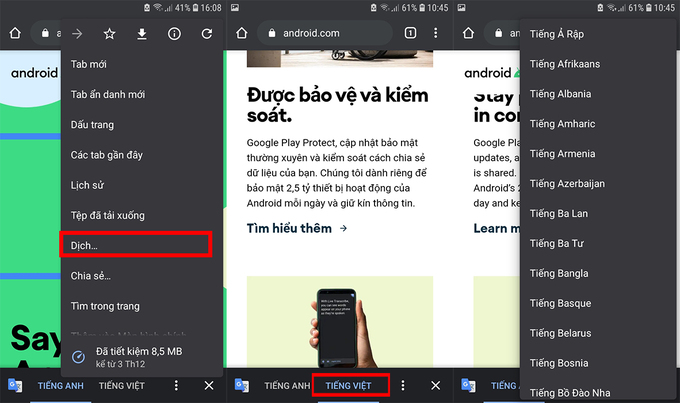
Task: Open translate options dots in middle screenshot
Action: [x=403, y=385]
